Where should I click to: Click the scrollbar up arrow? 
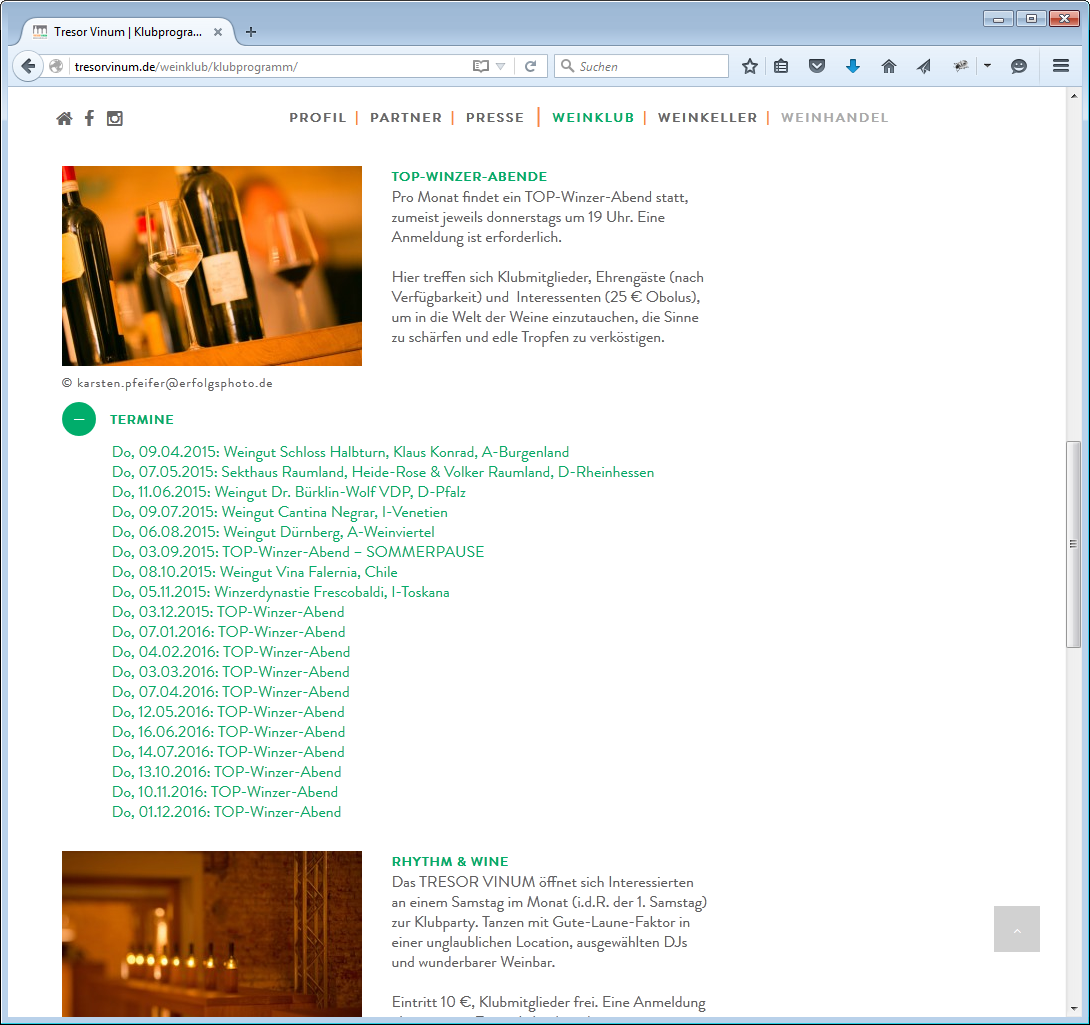(x=1073, y=96)
